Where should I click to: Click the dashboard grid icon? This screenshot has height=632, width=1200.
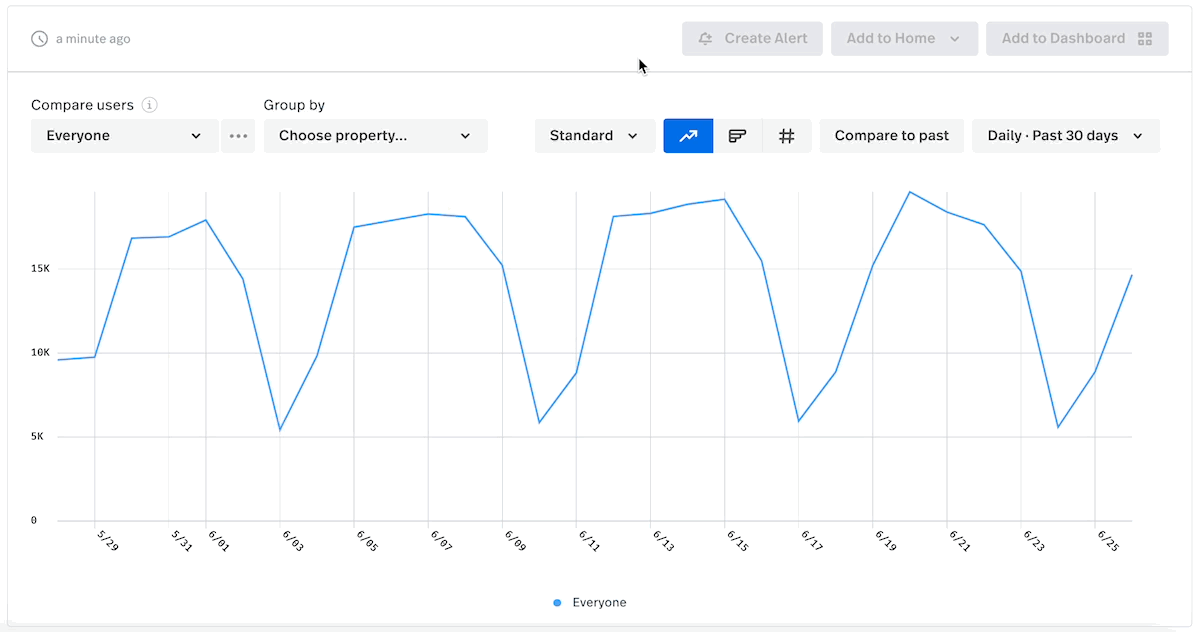[1145, 39]
